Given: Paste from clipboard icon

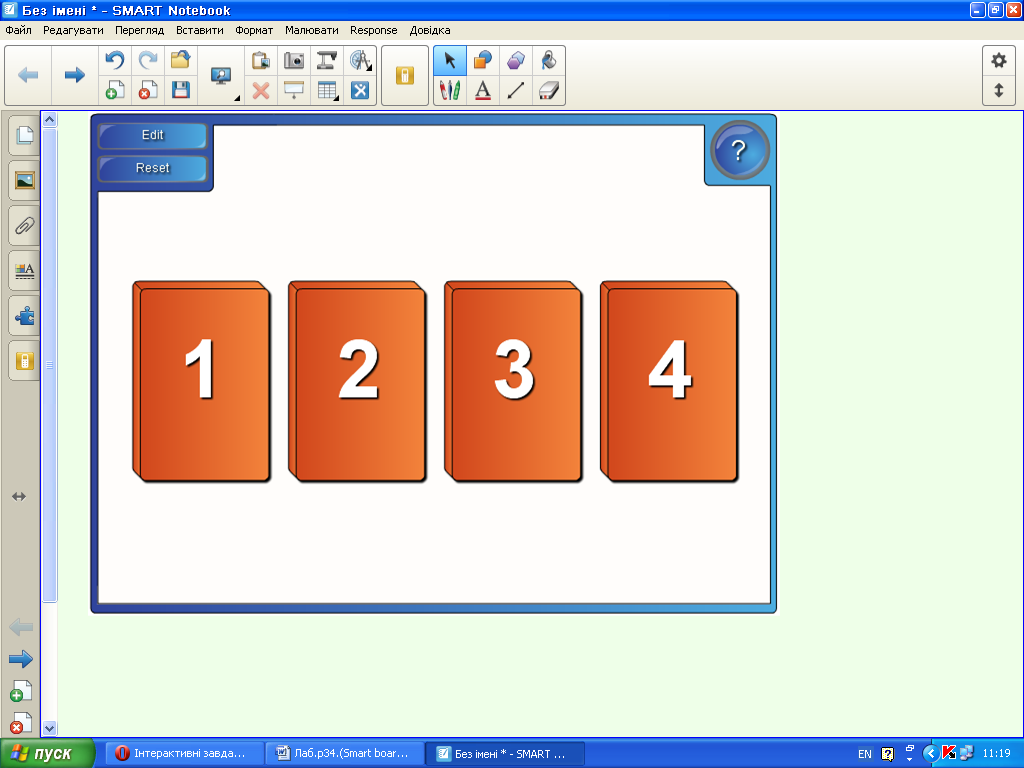Looking at the screenshot, I should (261, 60).
